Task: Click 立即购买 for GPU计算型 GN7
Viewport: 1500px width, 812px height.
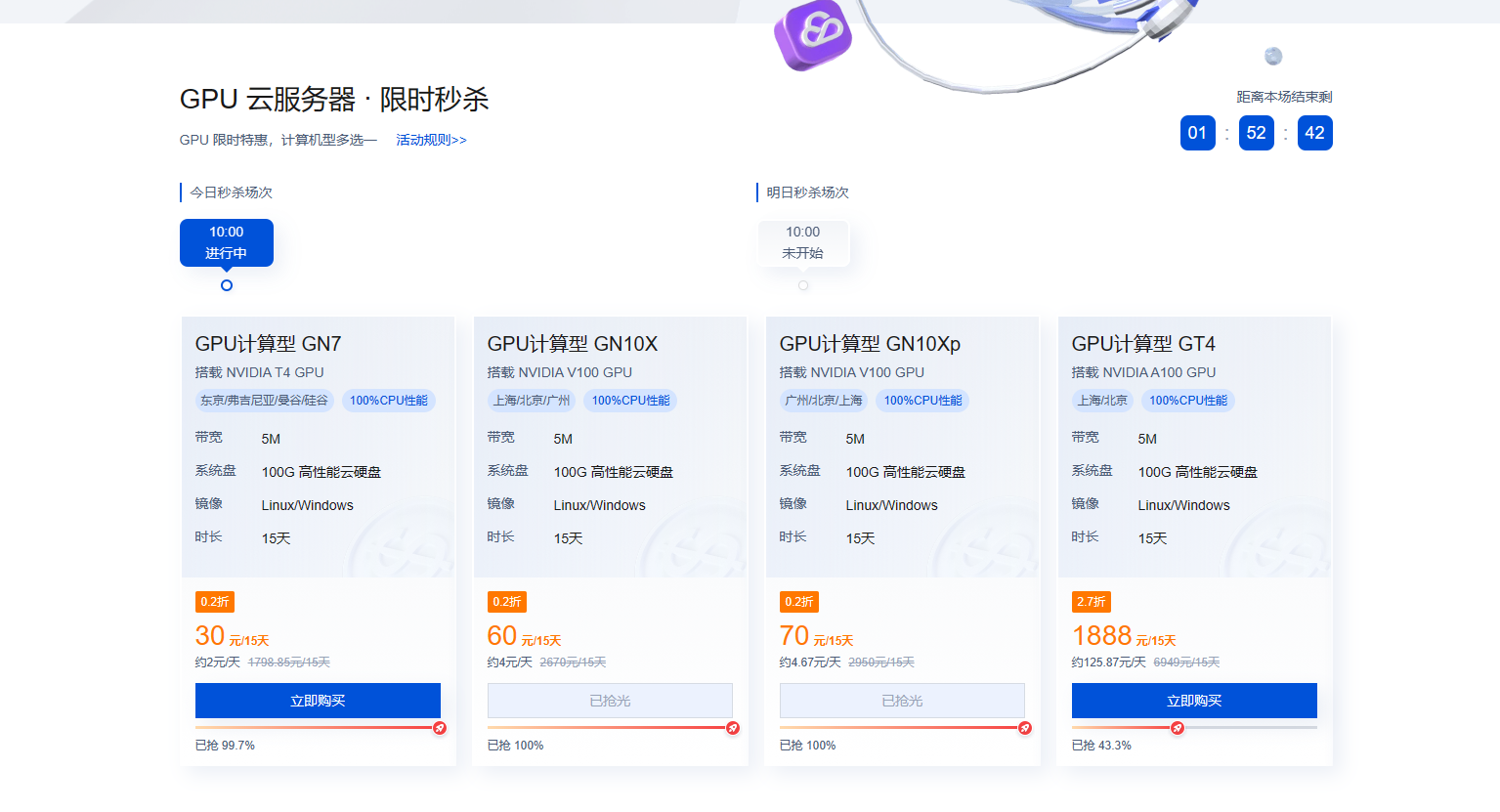Action: (x=318, y=701)
